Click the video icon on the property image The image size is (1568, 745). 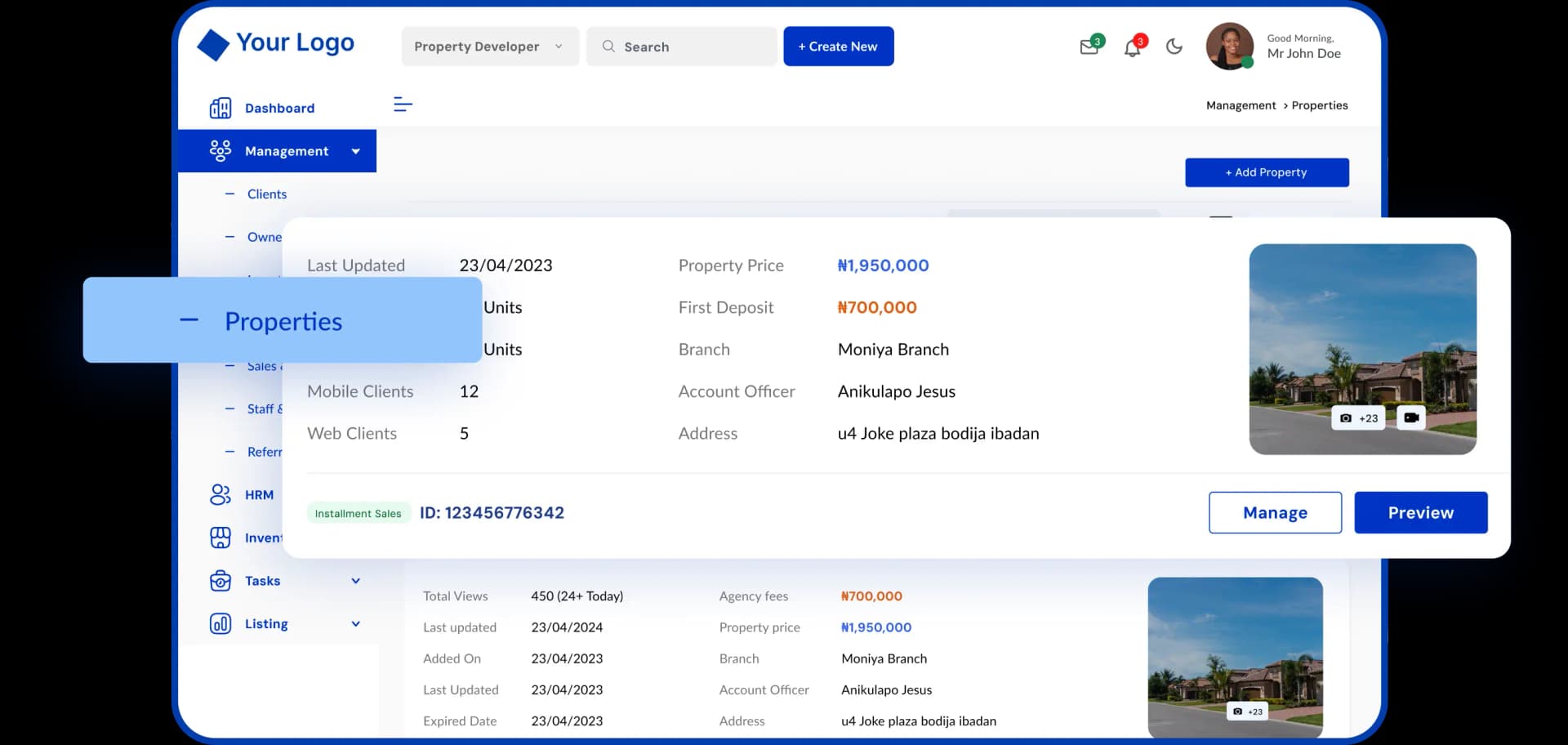[x=1410, y=417]
